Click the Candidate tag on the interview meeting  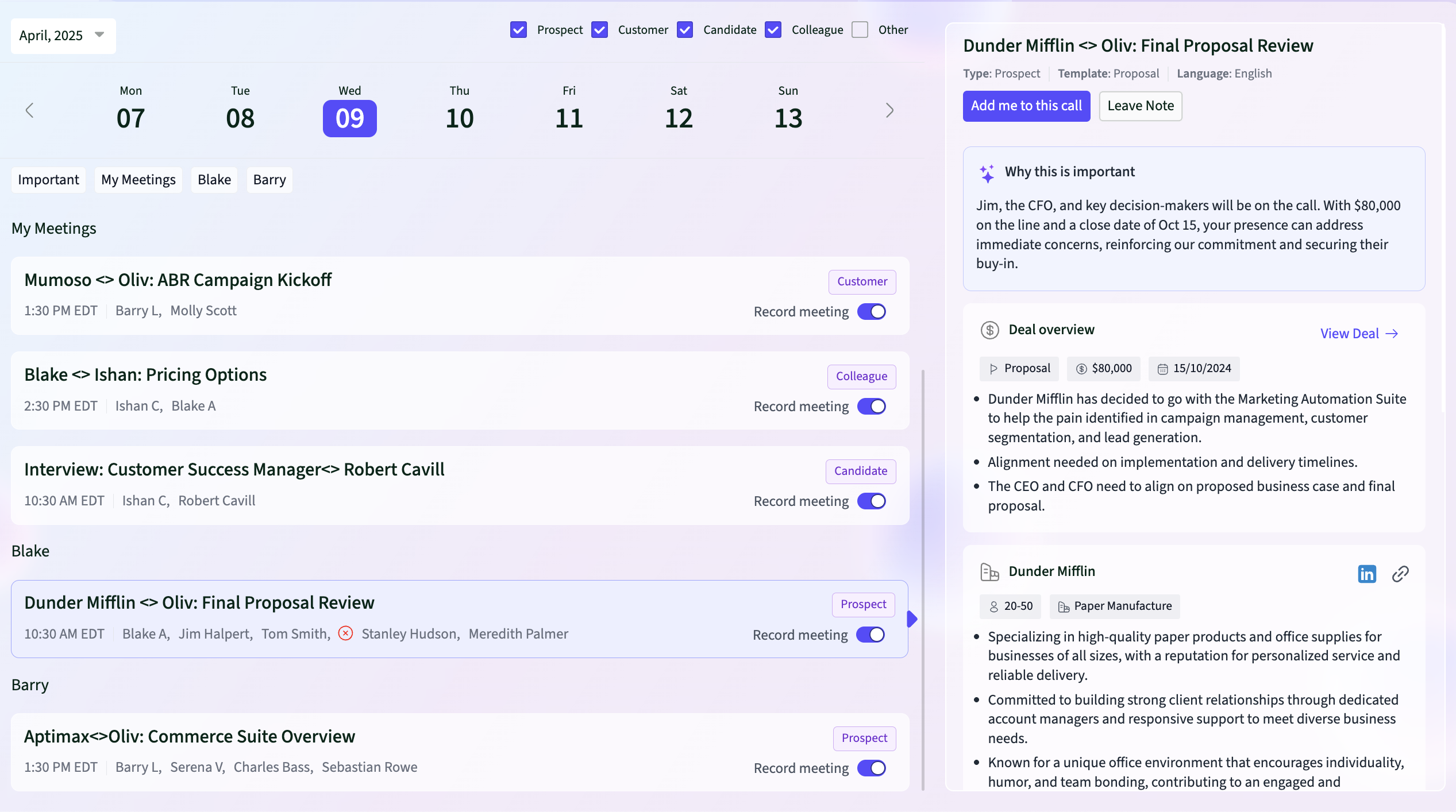[x=861, y=471]
